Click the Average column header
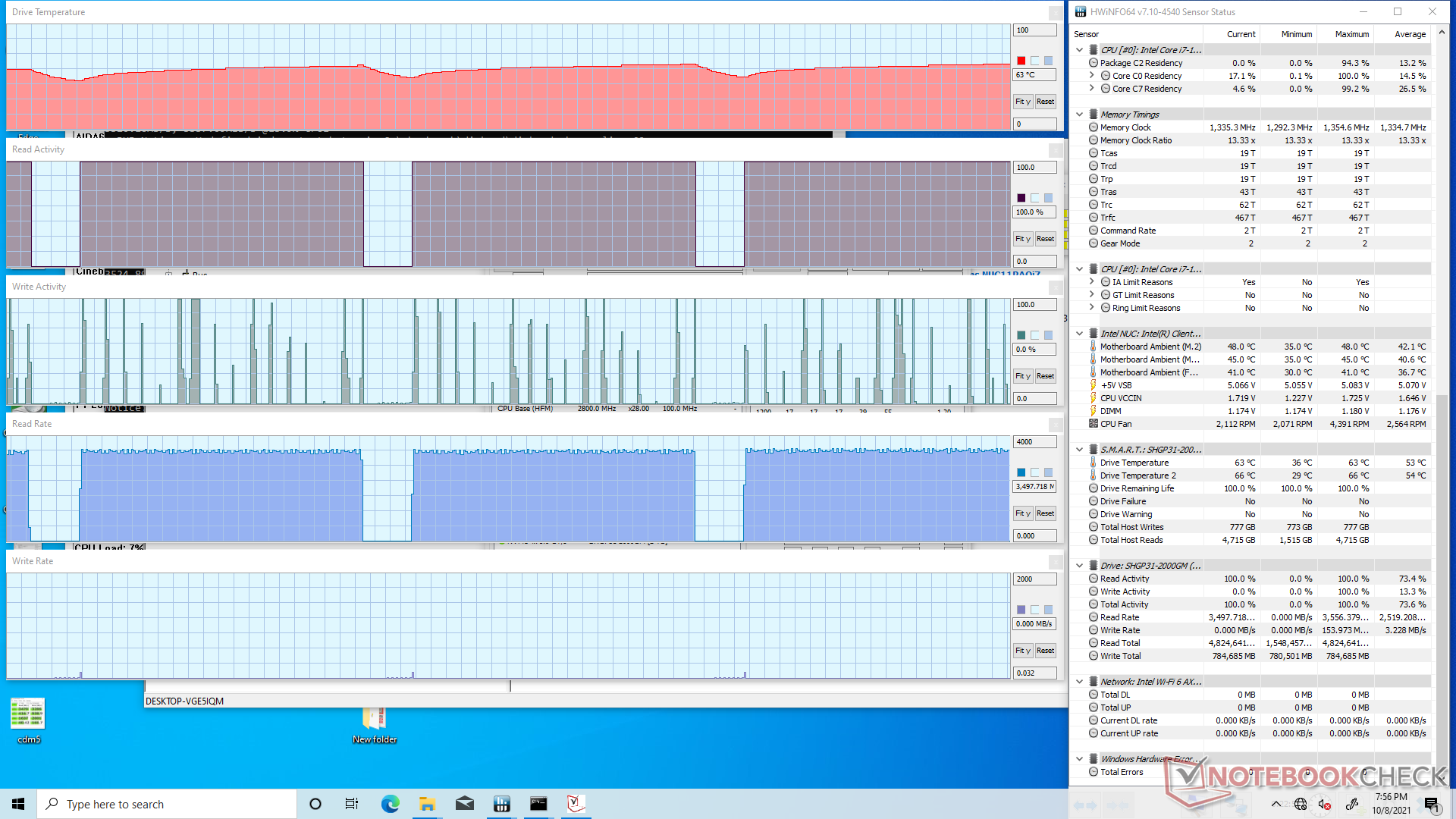This screenshot has height=819, width=1456. pos(1401,34)
